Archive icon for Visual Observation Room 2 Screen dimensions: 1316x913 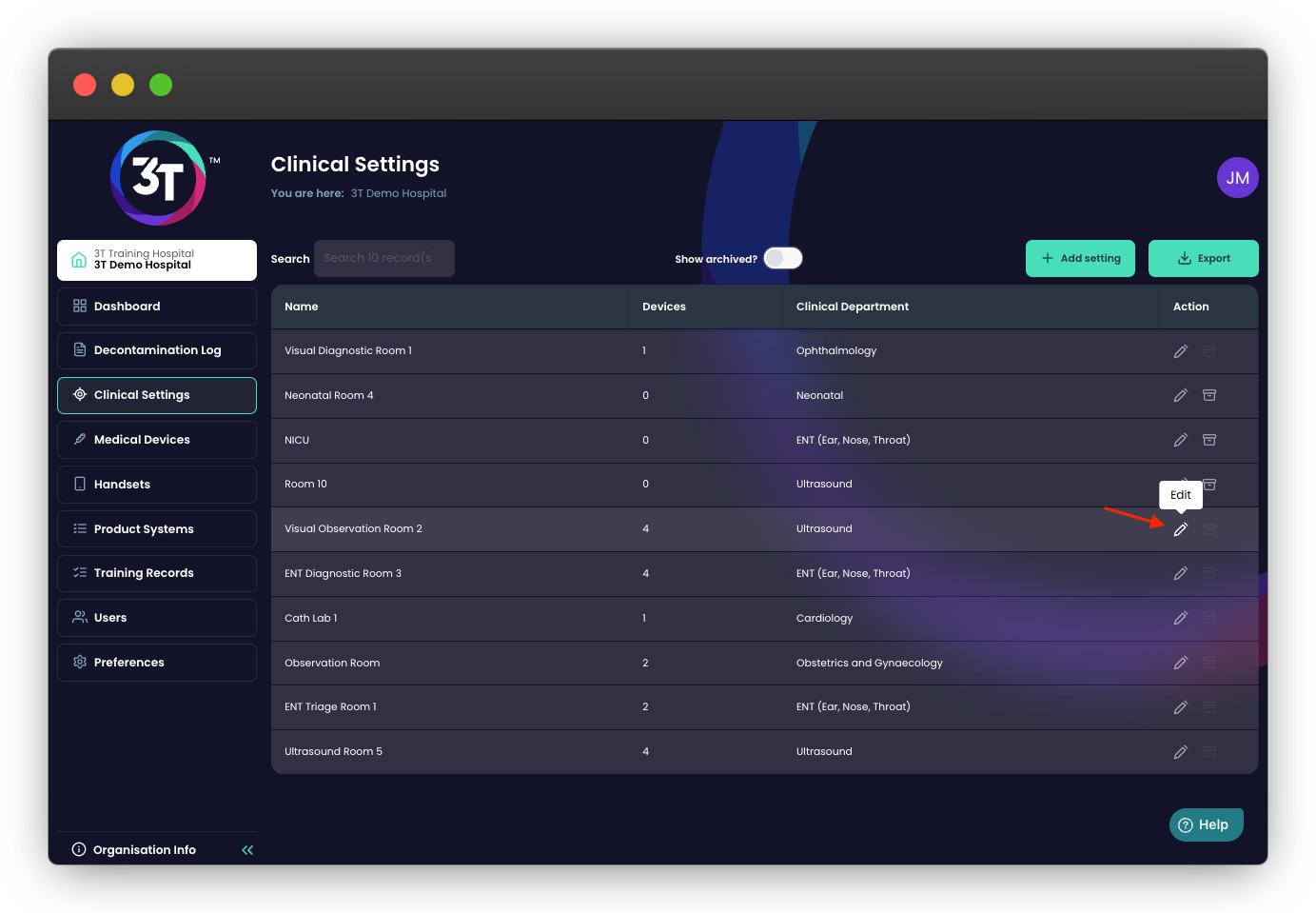click(1209, 529)
